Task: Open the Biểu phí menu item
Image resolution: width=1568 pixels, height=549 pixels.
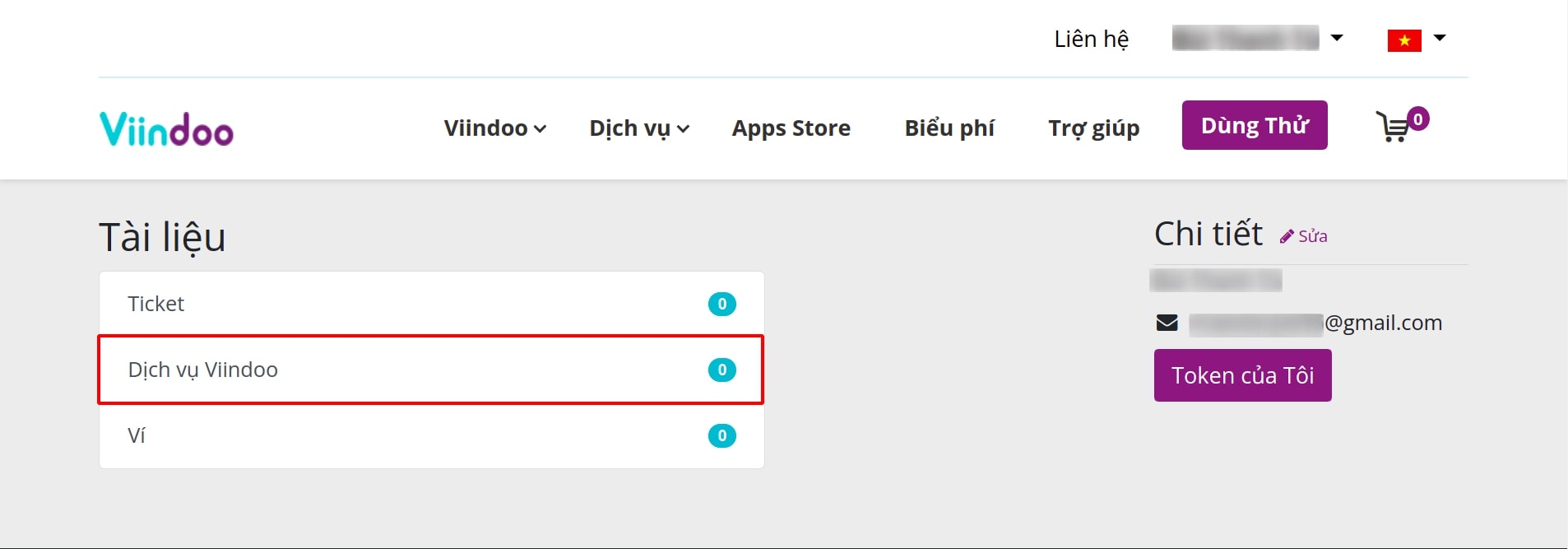Action: coord(949,128)
